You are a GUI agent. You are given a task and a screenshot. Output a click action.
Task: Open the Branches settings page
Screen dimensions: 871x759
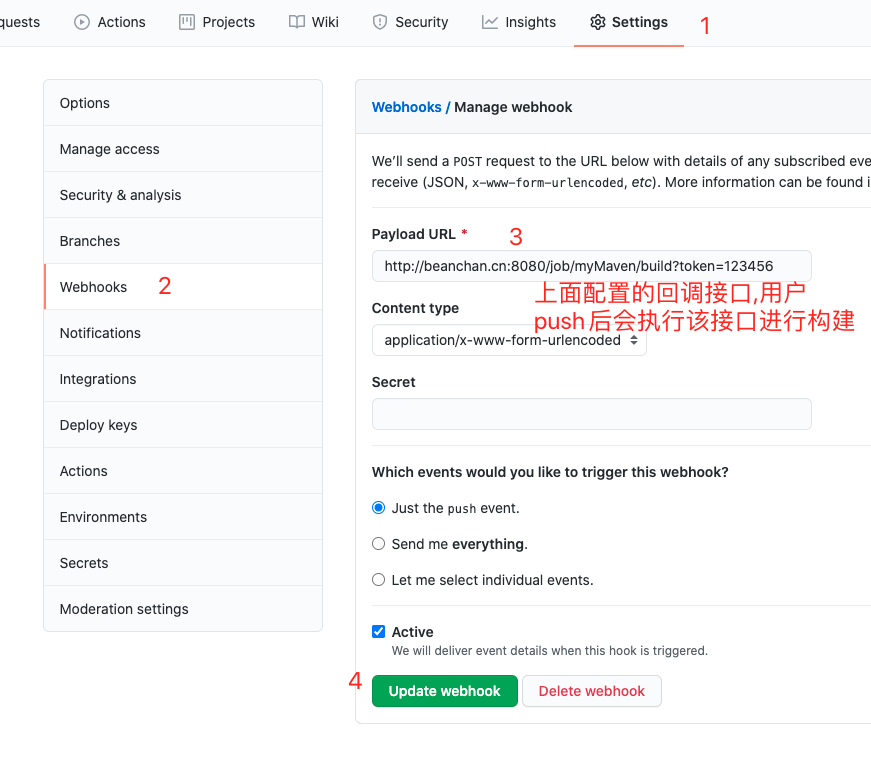[x=183, y=241]
